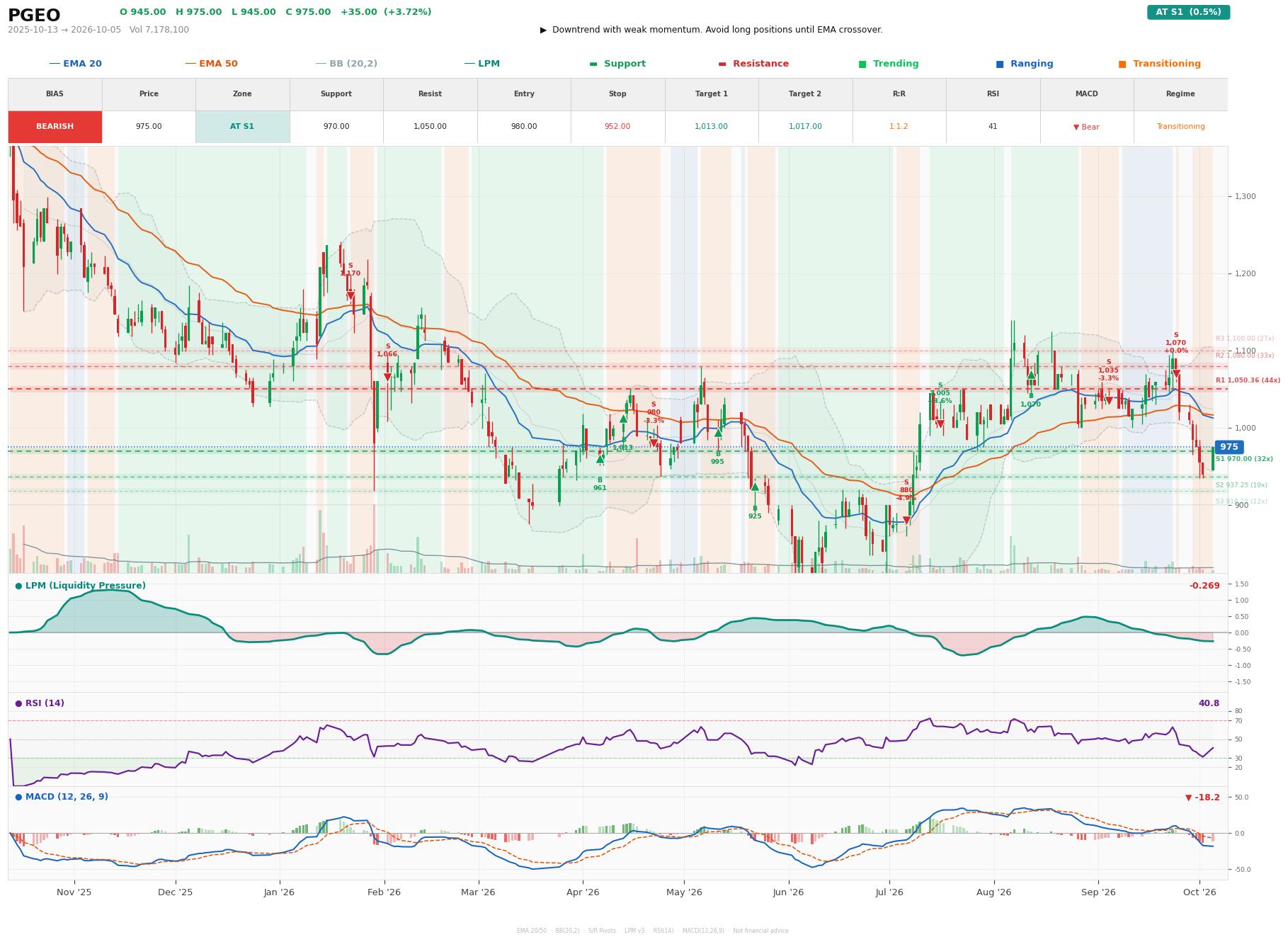
Task: Toggle the EMA 50 legend entry
Action: coord(212,64)
